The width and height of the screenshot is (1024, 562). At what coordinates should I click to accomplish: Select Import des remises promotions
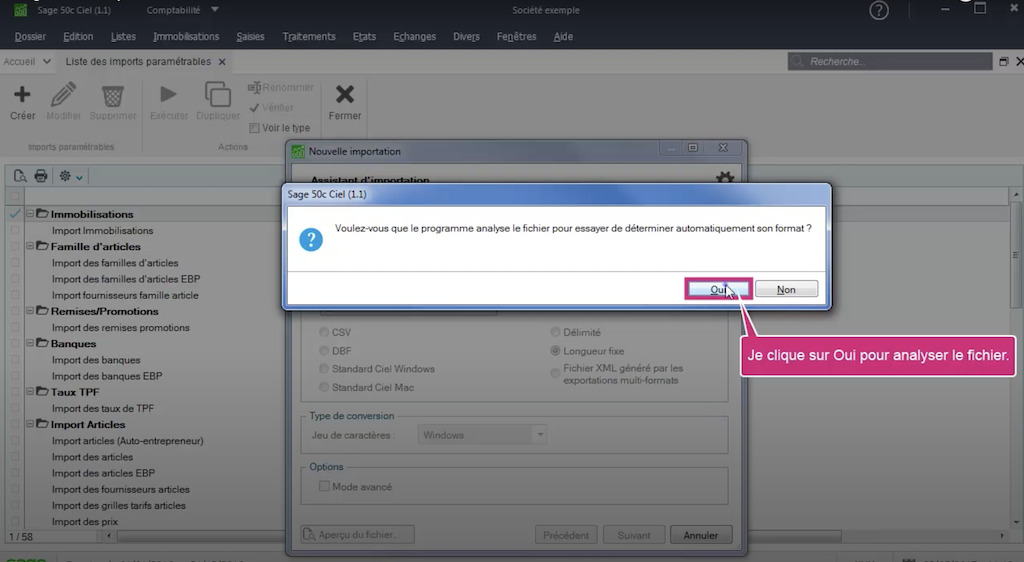(121, 328)
